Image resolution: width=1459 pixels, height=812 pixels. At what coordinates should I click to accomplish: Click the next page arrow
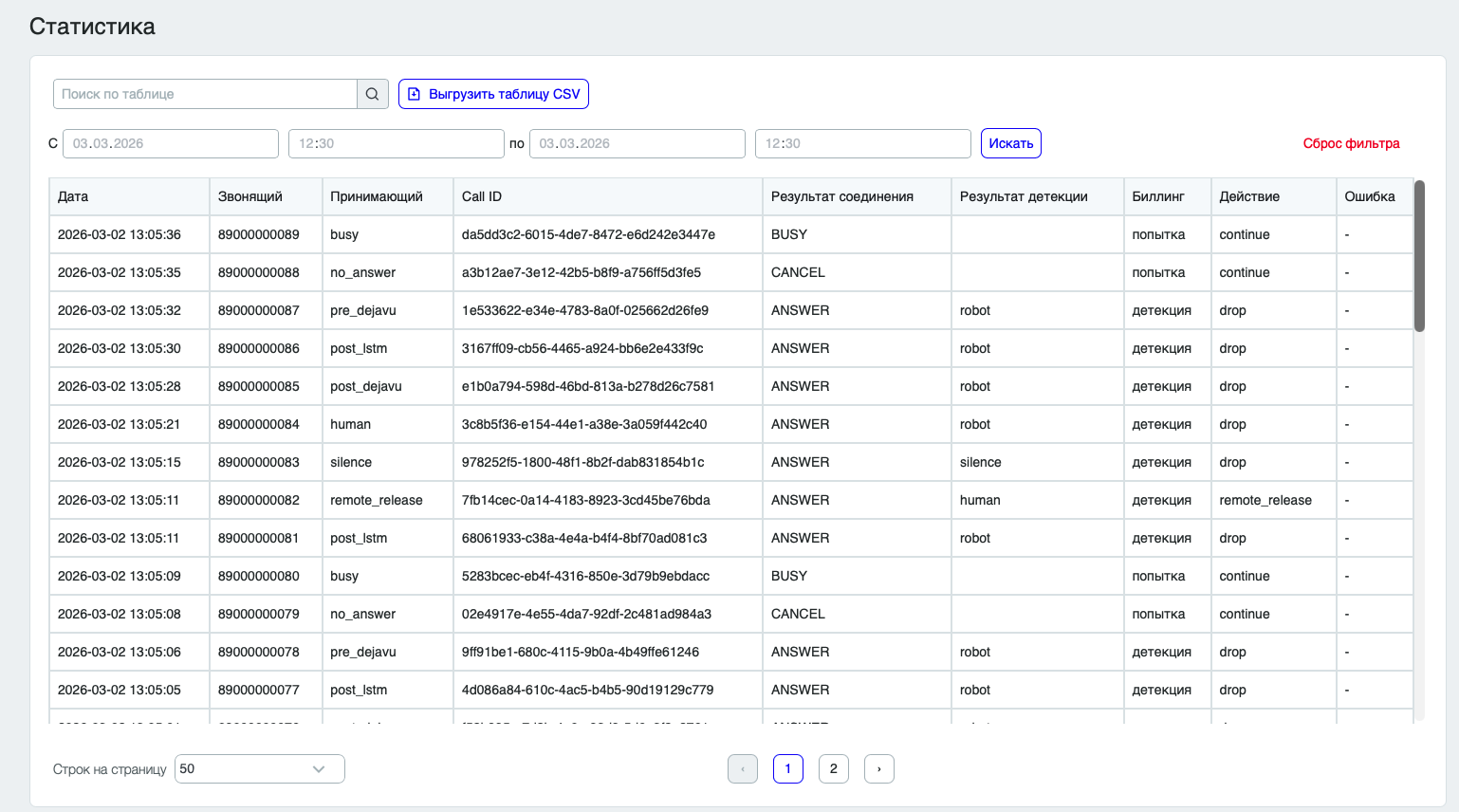(x=879, y=768)
